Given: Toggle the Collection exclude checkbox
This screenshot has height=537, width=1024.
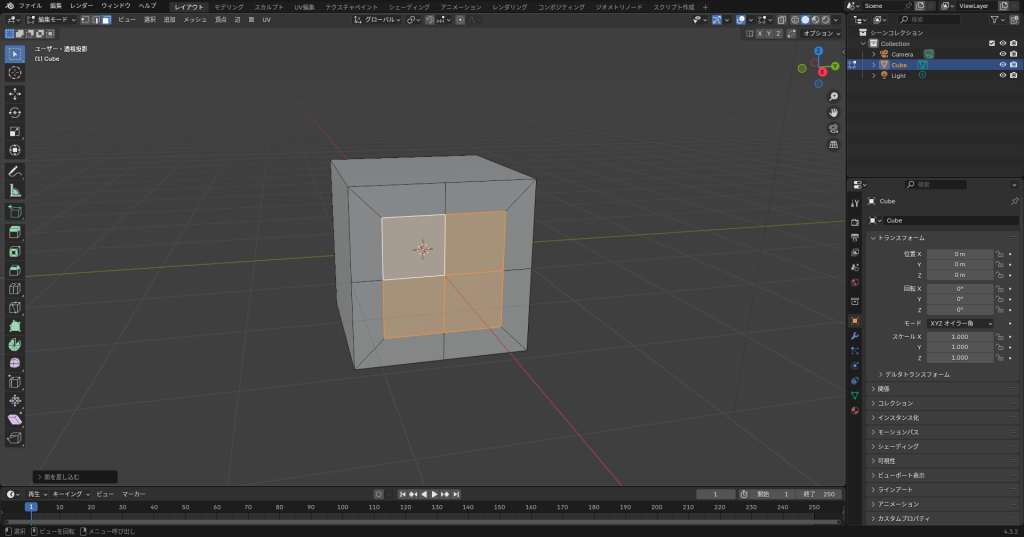Looking at the screenshot, I should 991,43.
